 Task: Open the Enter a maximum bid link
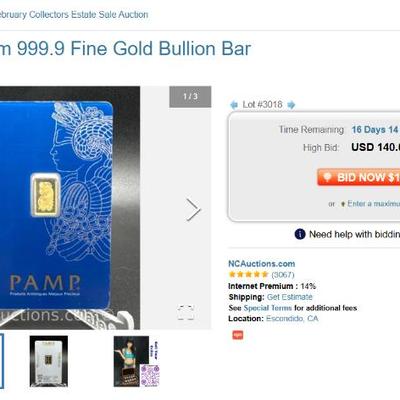[x=374, y=204]
